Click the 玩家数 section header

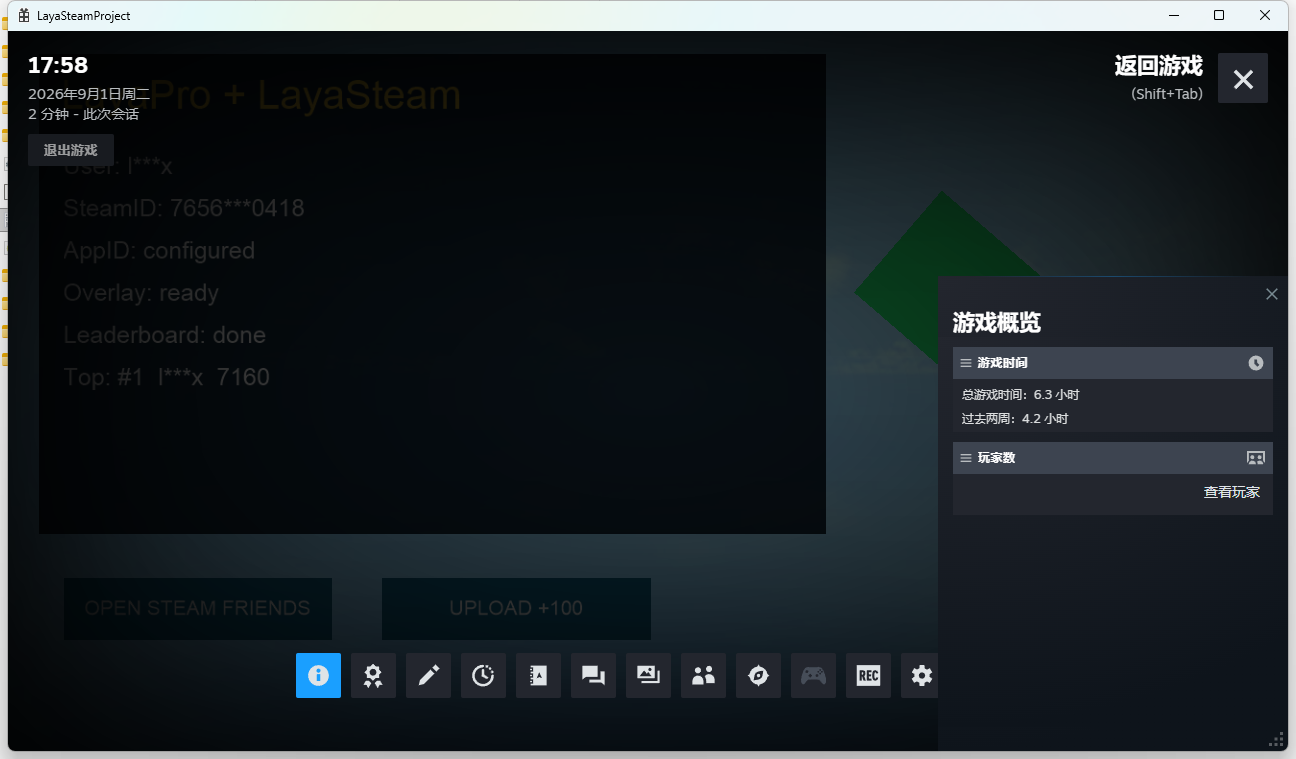(1112, 458)
